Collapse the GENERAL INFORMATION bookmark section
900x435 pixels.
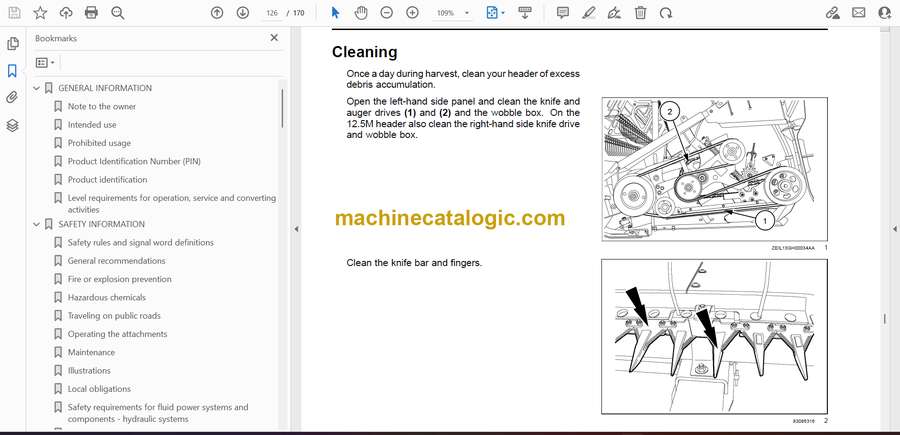coord(37,88)
